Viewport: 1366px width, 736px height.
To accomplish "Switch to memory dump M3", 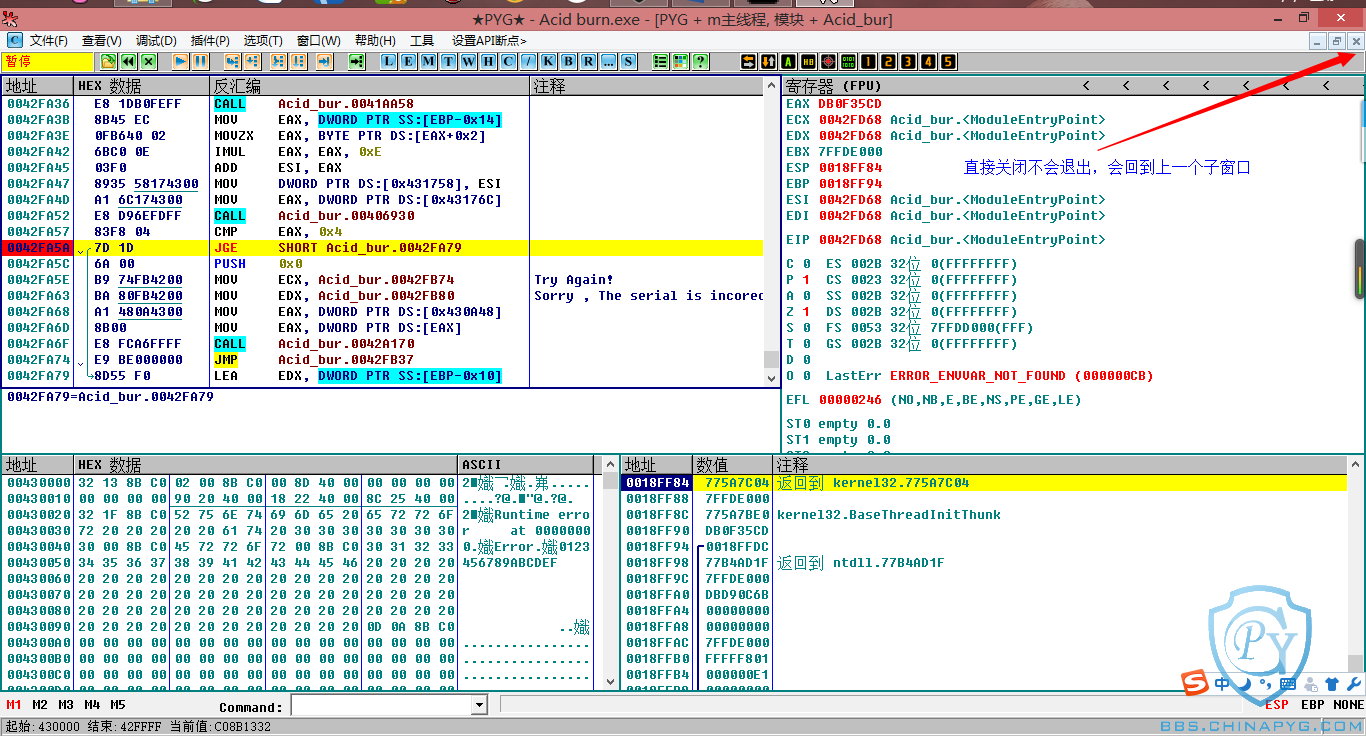I will [66, 705].
